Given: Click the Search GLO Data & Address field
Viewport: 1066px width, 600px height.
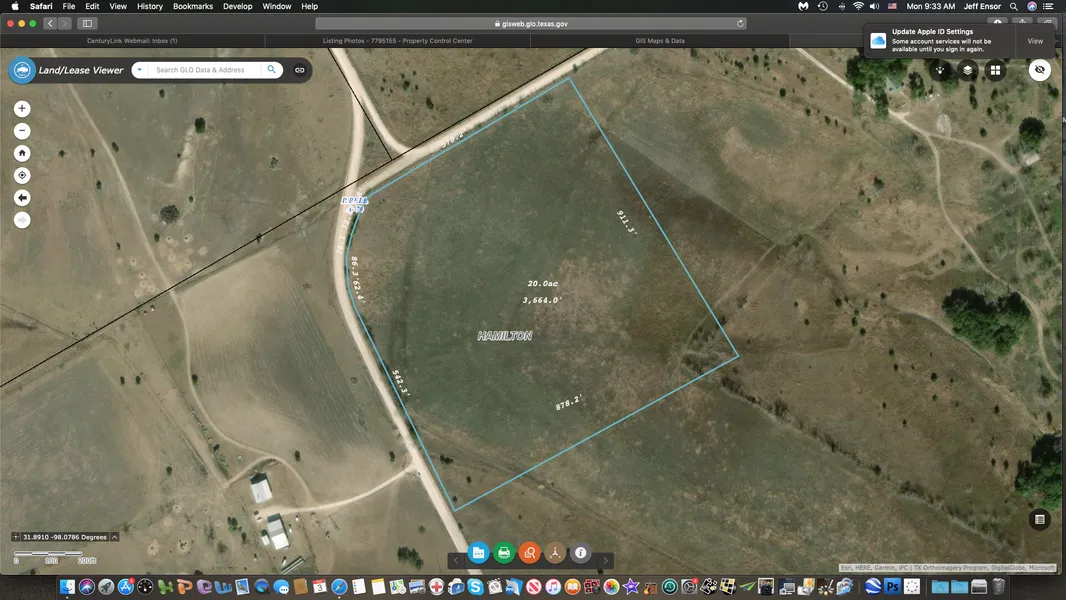Looking at the screenshot, I should point(207,70).
